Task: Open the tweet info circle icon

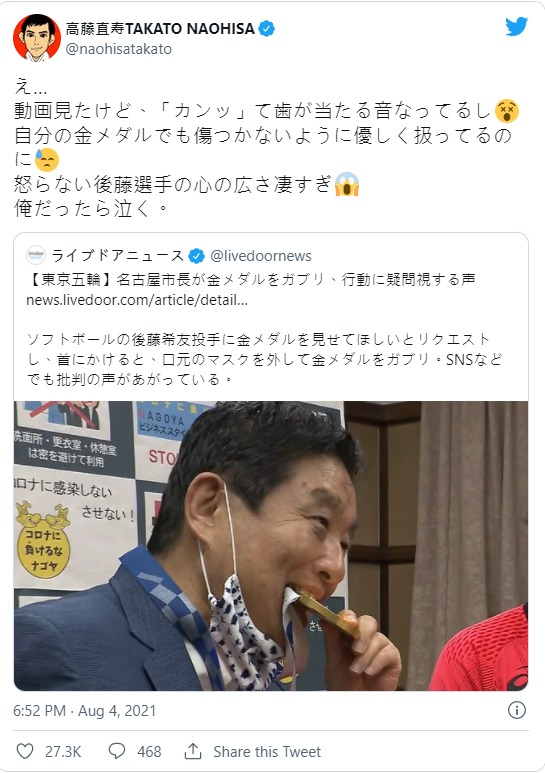Action: (516, 710)
